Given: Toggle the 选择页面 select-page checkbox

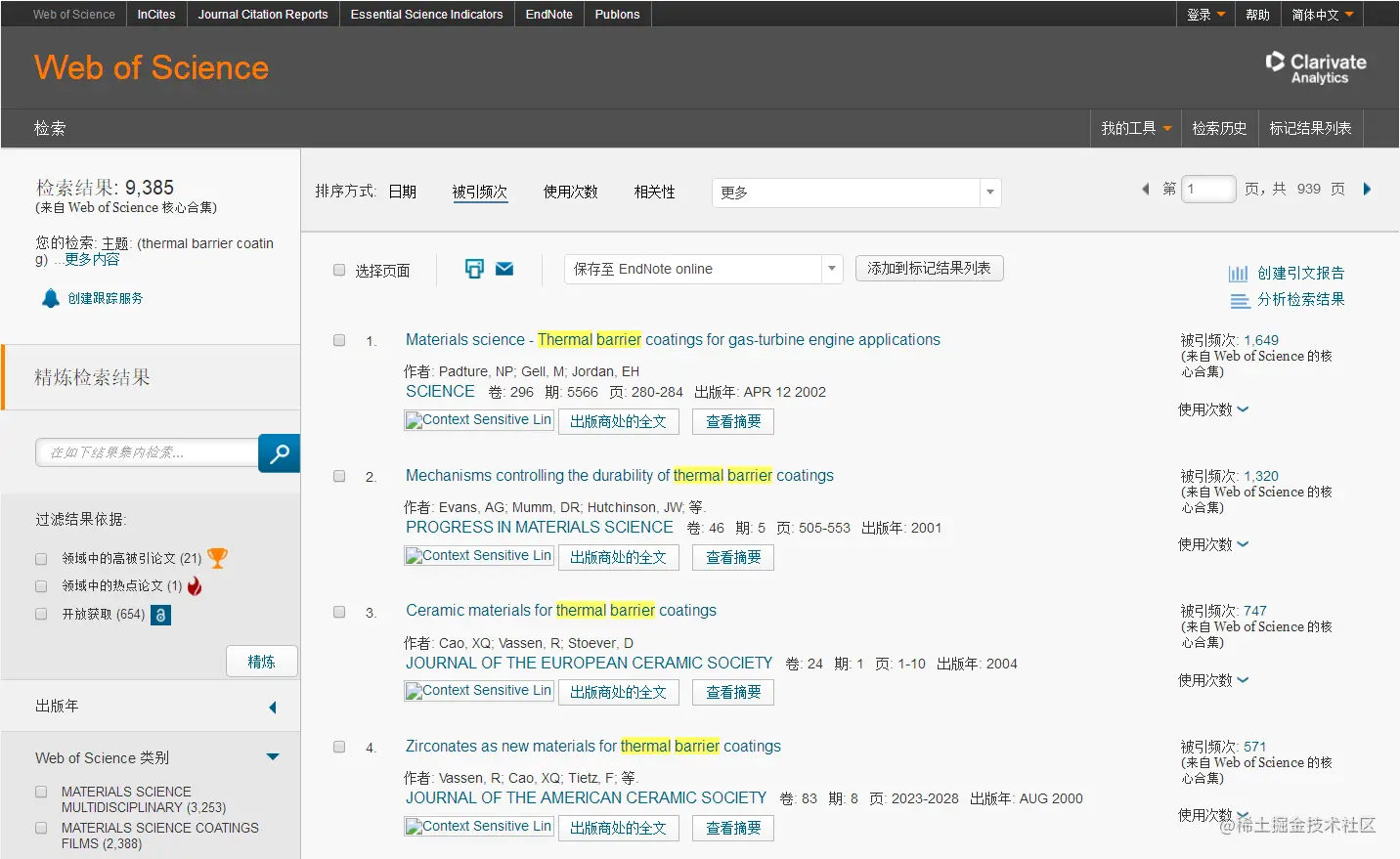Looking at the screenshot, I should [339, 270].
